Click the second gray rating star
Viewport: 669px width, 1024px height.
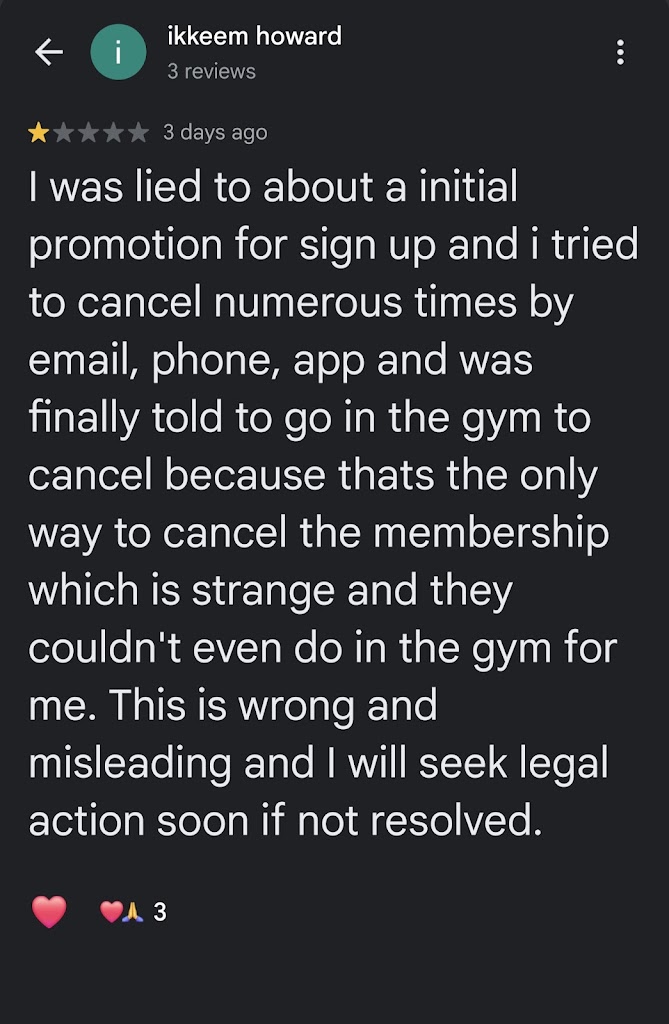[63, 132]
